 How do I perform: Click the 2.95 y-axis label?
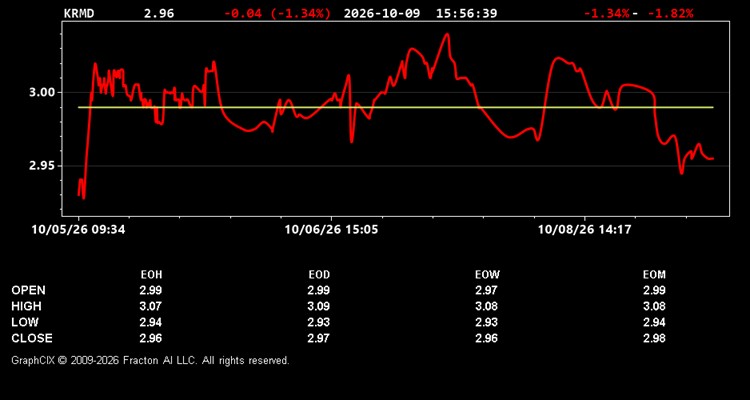42,166
